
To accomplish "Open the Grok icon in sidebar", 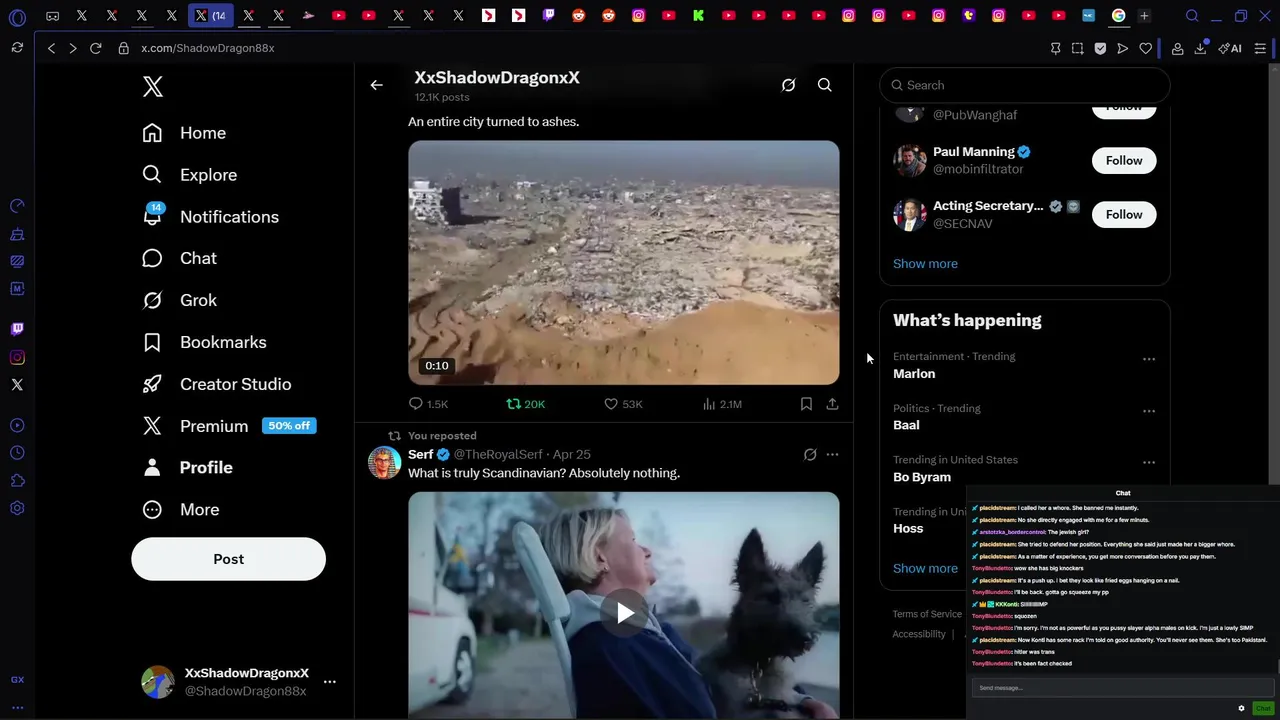I will (x=152, y=300).
